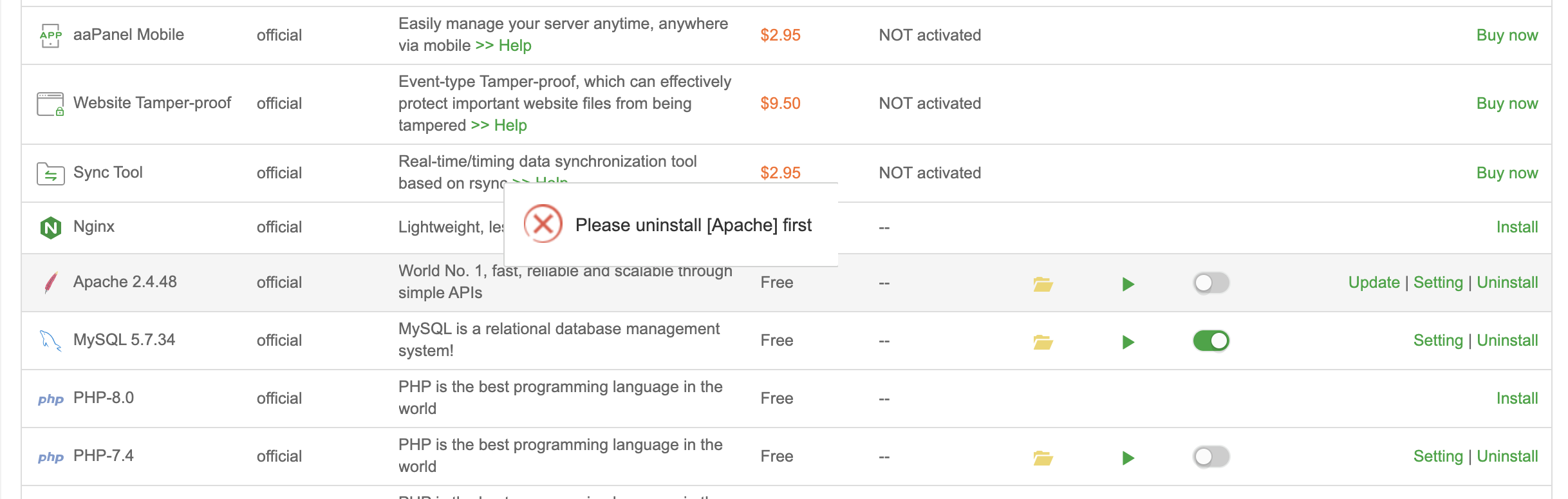Update Apache 2.4.48

tap(1374, 283)
